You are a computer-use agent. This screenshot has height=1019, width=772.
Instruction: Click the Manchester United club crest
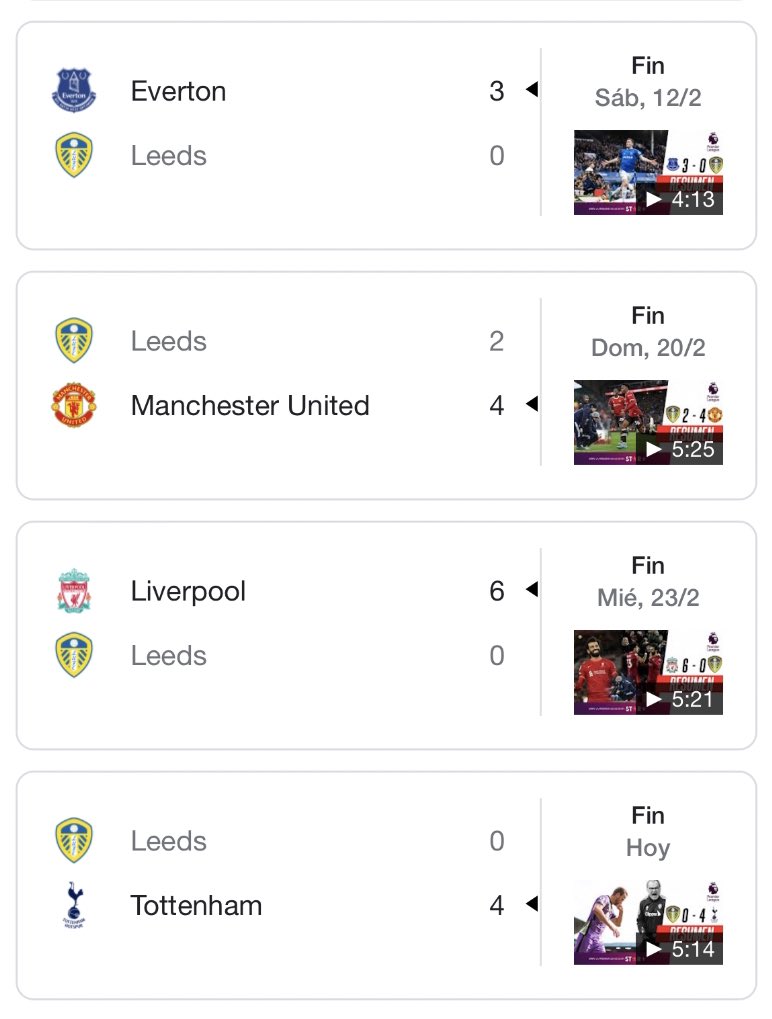tap(74, 406)
